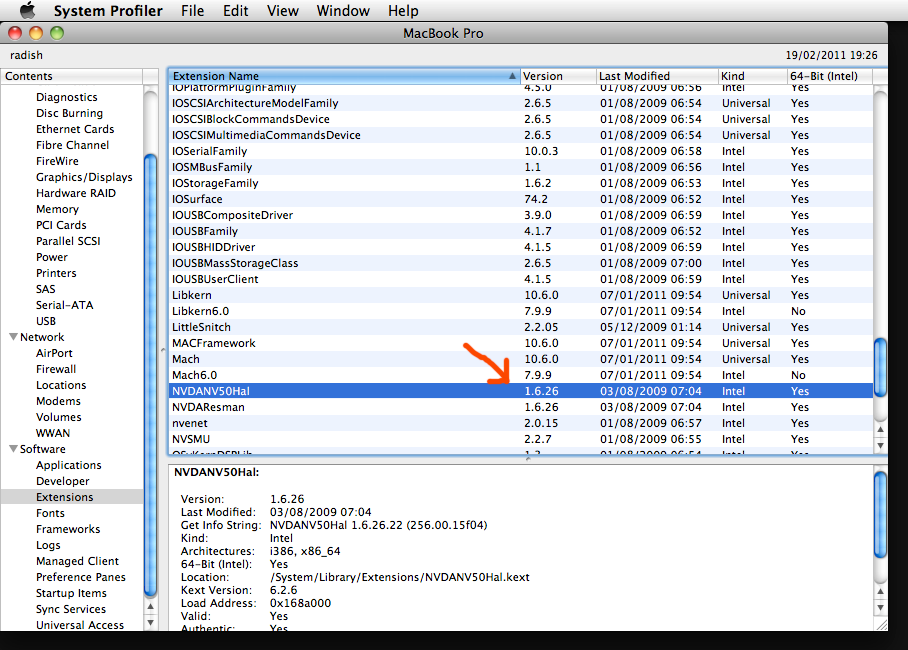Screen dimensions: 908x650
Task: Select the LittleSnitch extension row
Action: pos(521,327)
